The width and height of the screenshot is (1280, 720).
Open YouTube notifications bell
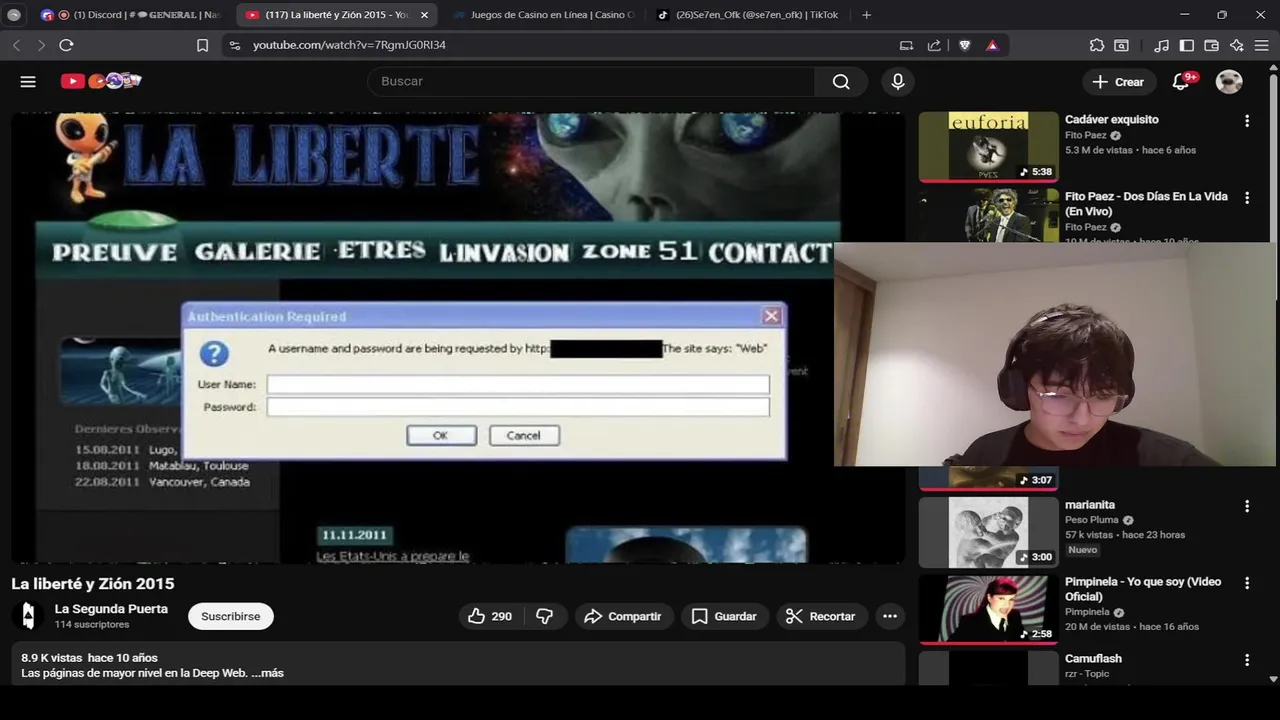1181,82
